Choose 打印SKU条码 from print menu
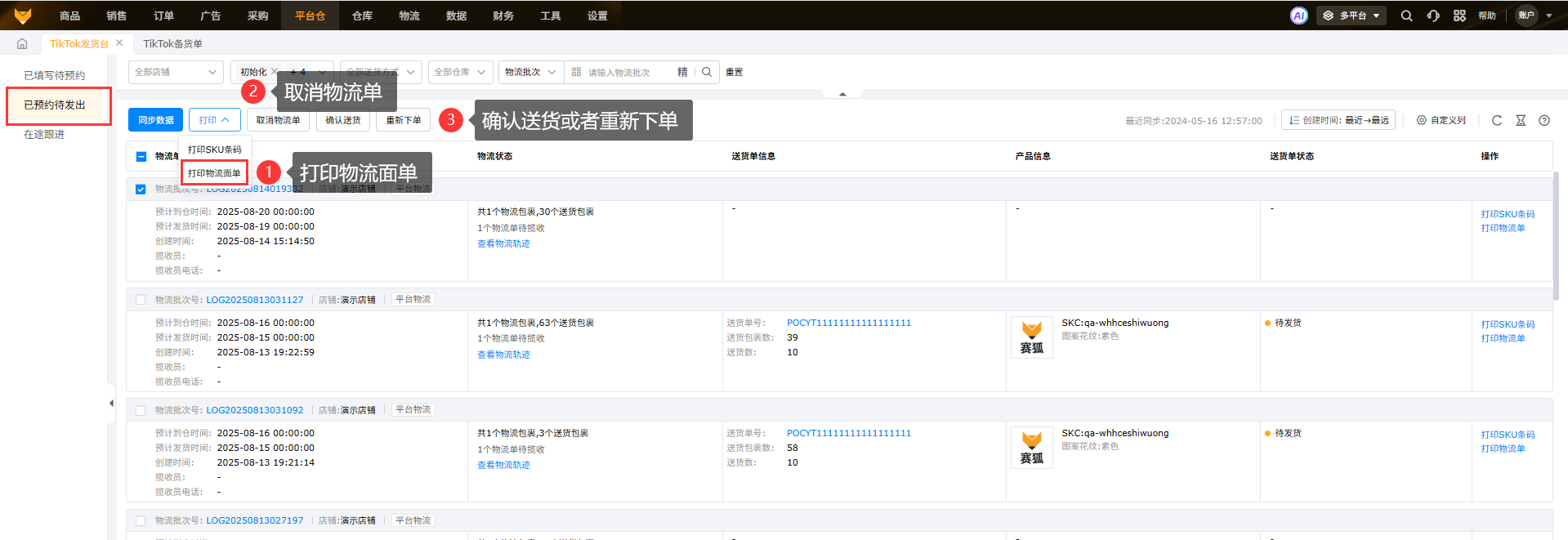This screenshot has width=1568, height=540. 214,150
